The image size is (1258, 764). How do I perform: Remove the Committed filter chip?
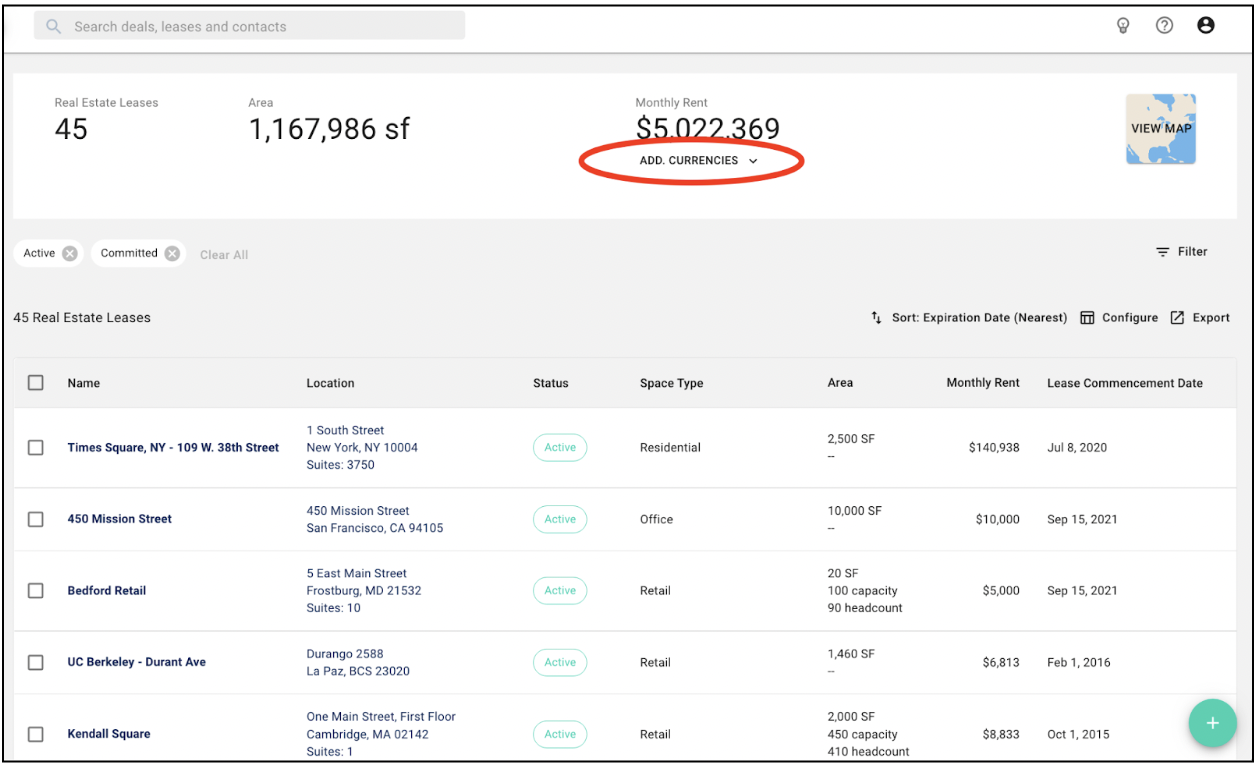point(172,253)
